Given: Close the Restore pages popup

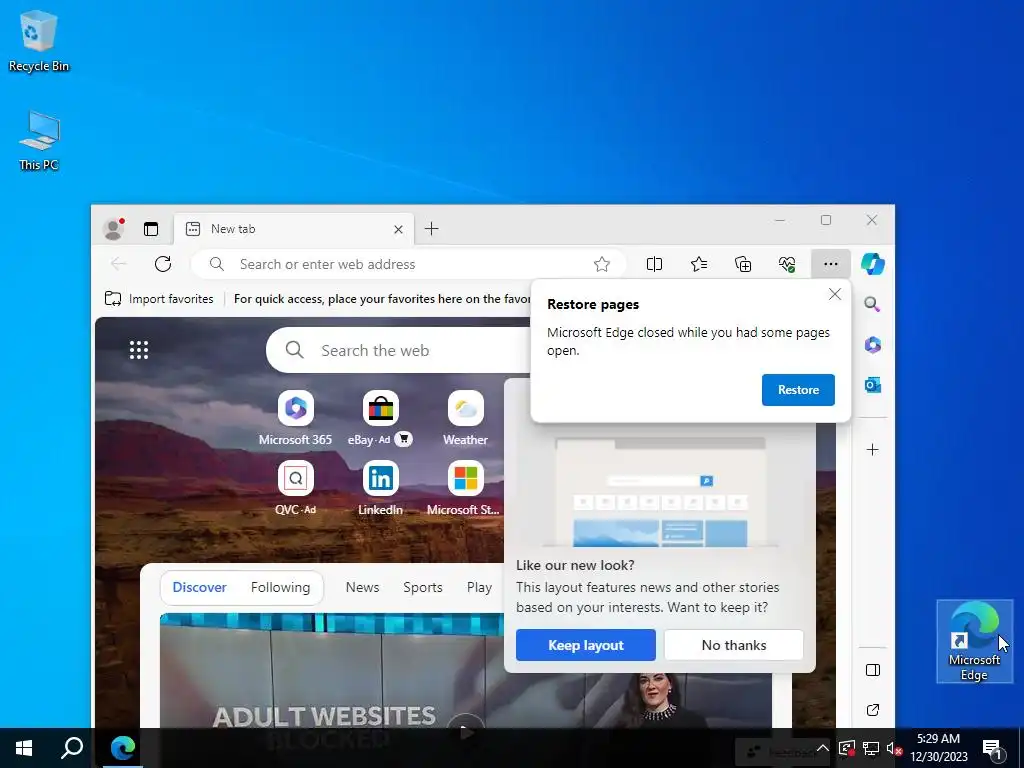Looking at the screenshot, I should (835, 295).
